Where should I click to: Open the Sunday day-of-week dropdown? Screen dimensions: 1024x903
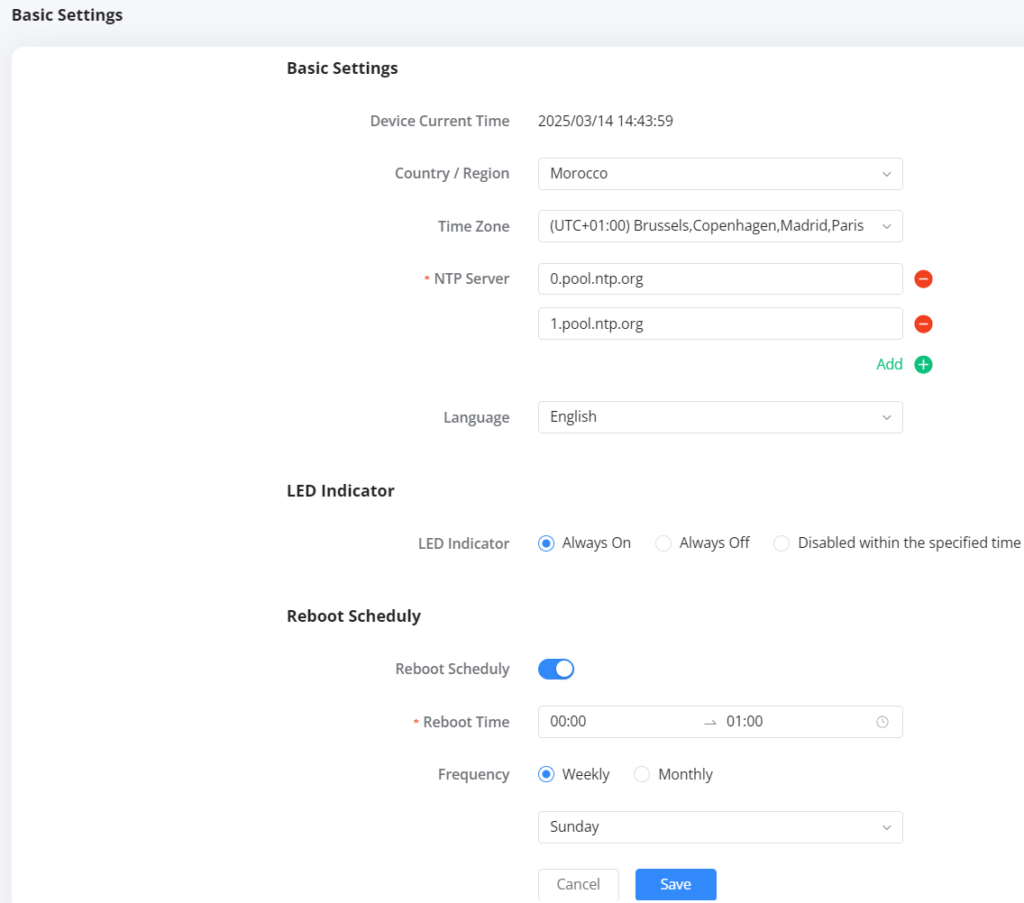720,827
